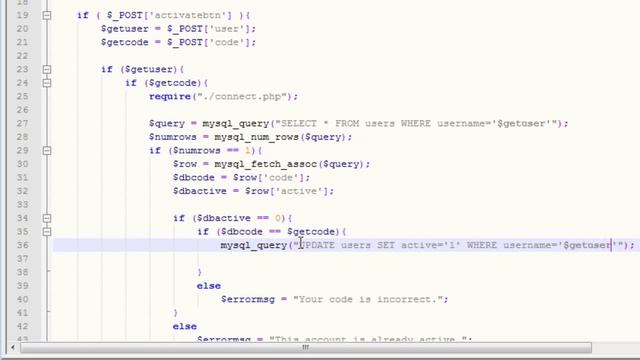Click the horizontal scrollbar left arrow
This screenshot has height=360, width=640.
point(13,347)
